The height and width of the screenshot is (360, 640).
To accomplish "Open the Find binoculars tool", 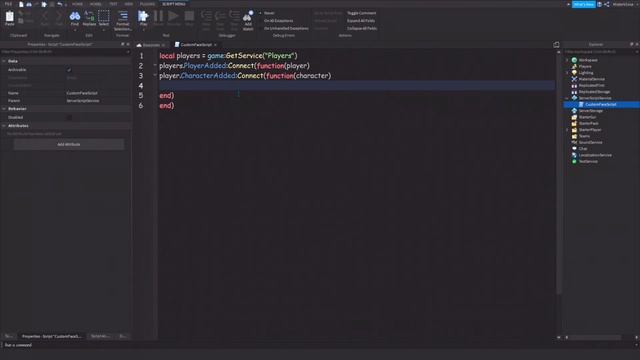I will [75, 18].
